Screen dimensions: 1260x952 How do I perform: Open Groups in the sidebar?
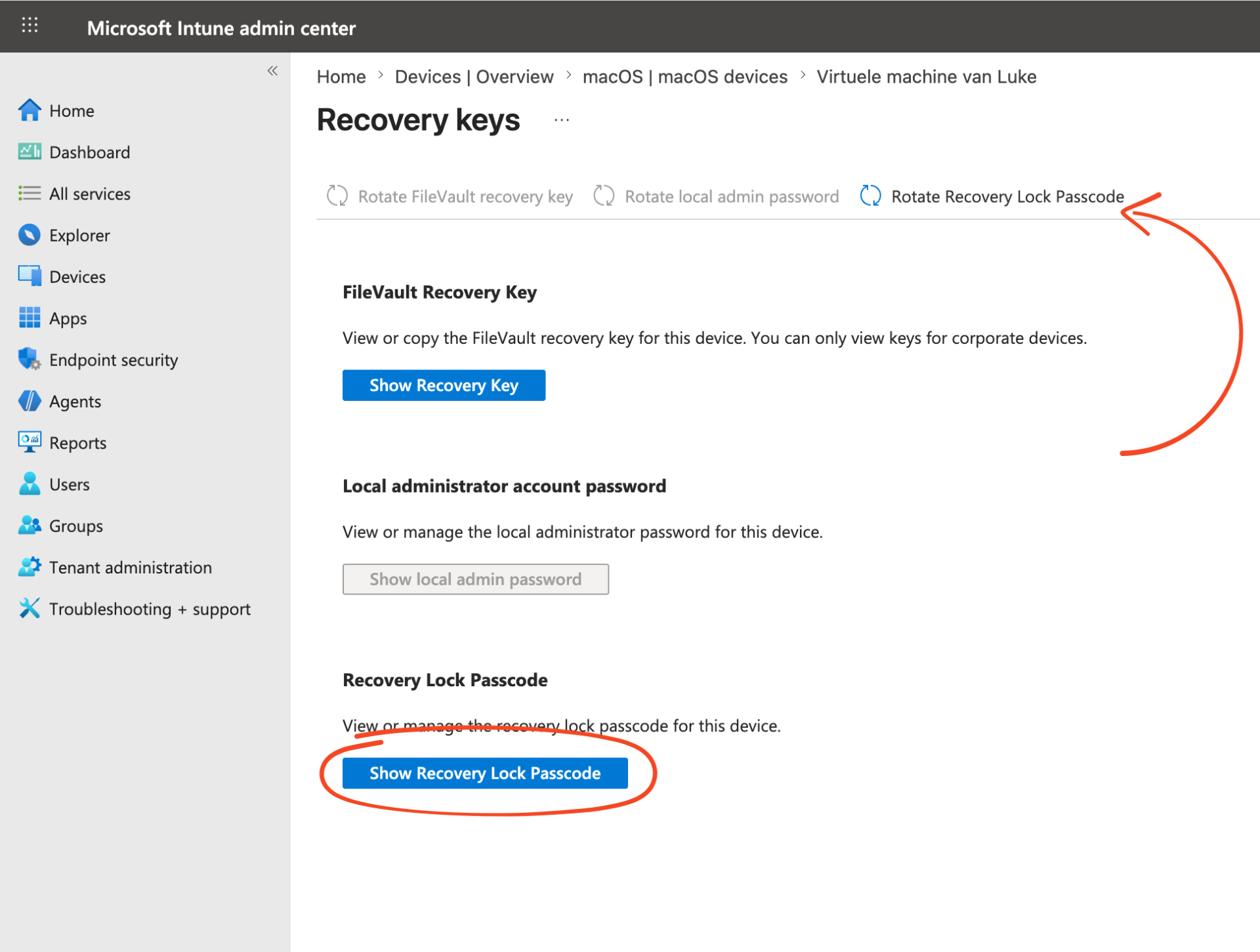(76, 526)
